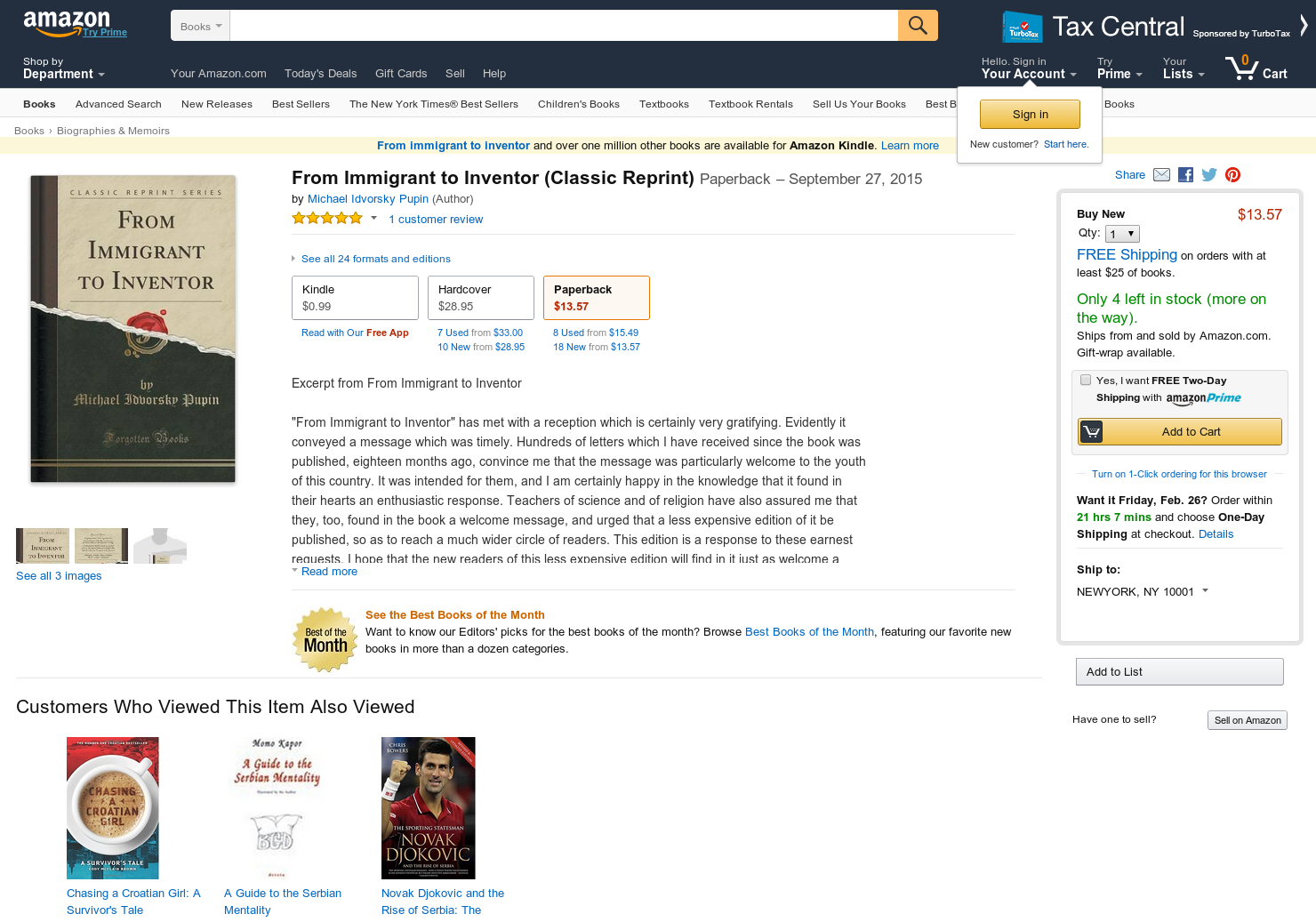Open the Books search category dropdown
Viewport: 1316px width, 922px height.
[x=200, y=26]
